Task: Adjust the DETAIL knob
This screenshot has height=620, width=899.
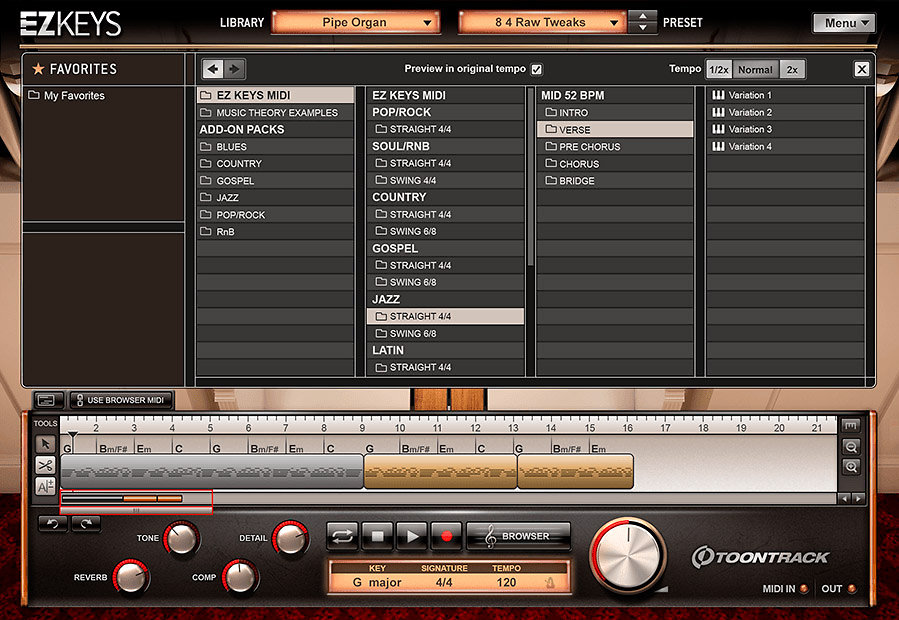Action: tap(290, 539)
